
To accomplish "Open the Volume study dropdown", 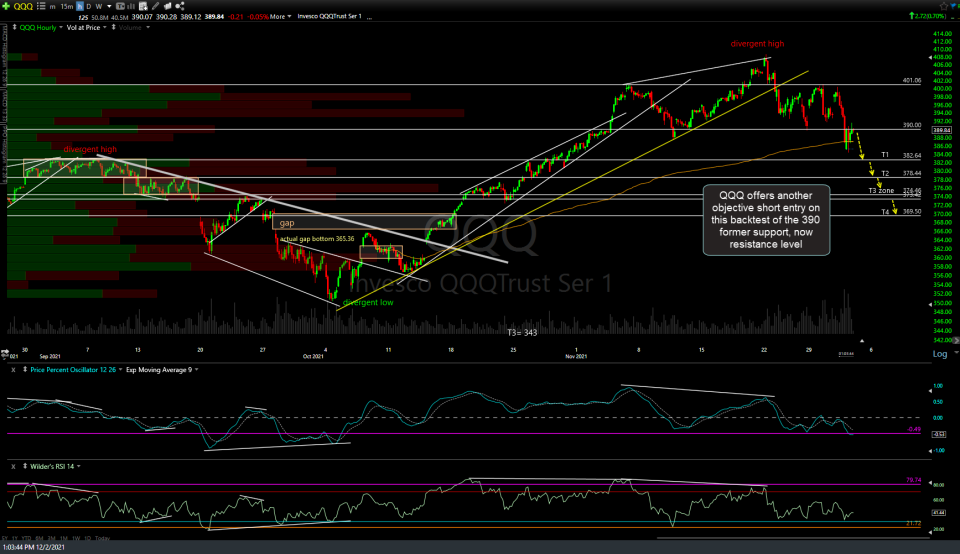I will (x=148, y=28).
